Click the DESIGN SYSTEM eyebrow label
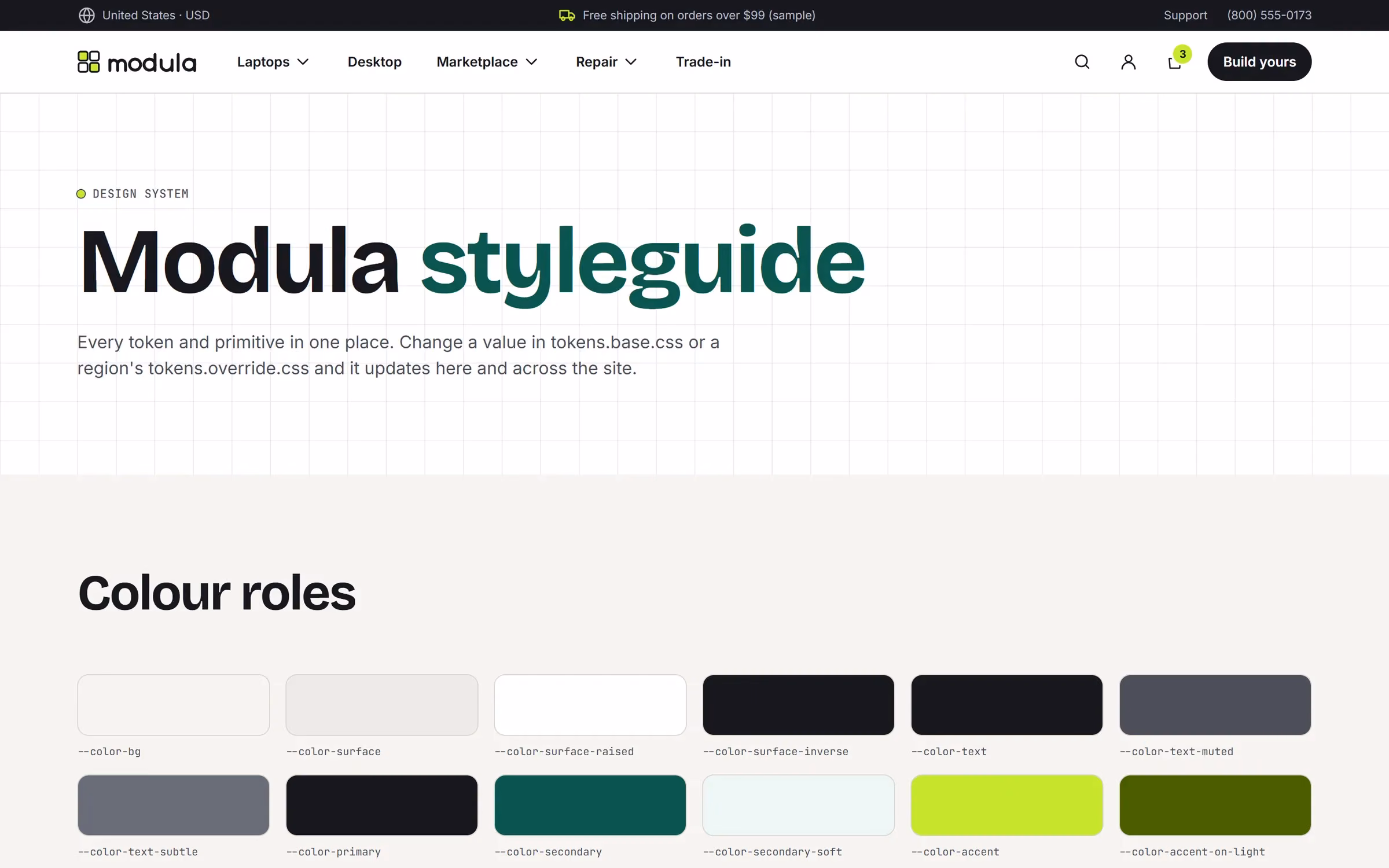 pos(141,194)
